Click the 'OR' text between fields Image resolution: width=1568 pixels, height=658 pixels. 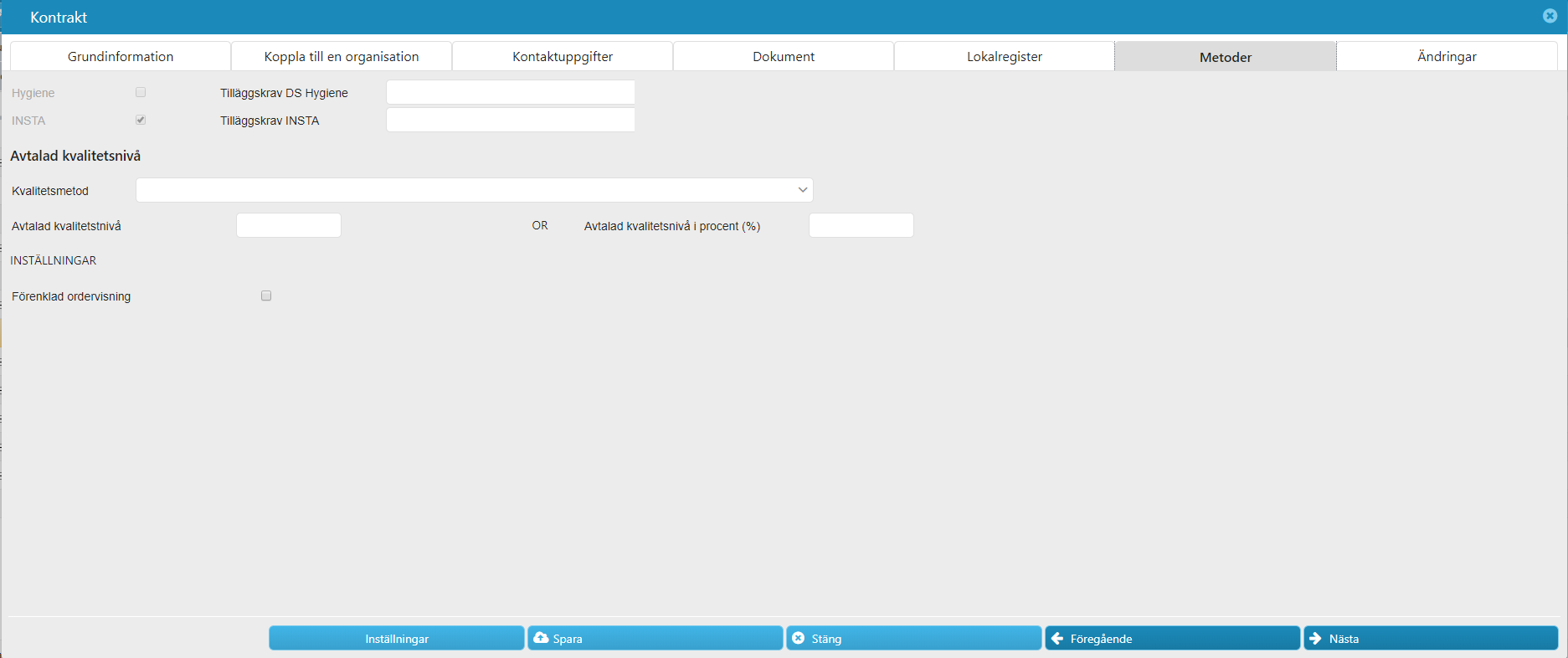point(540,225)
